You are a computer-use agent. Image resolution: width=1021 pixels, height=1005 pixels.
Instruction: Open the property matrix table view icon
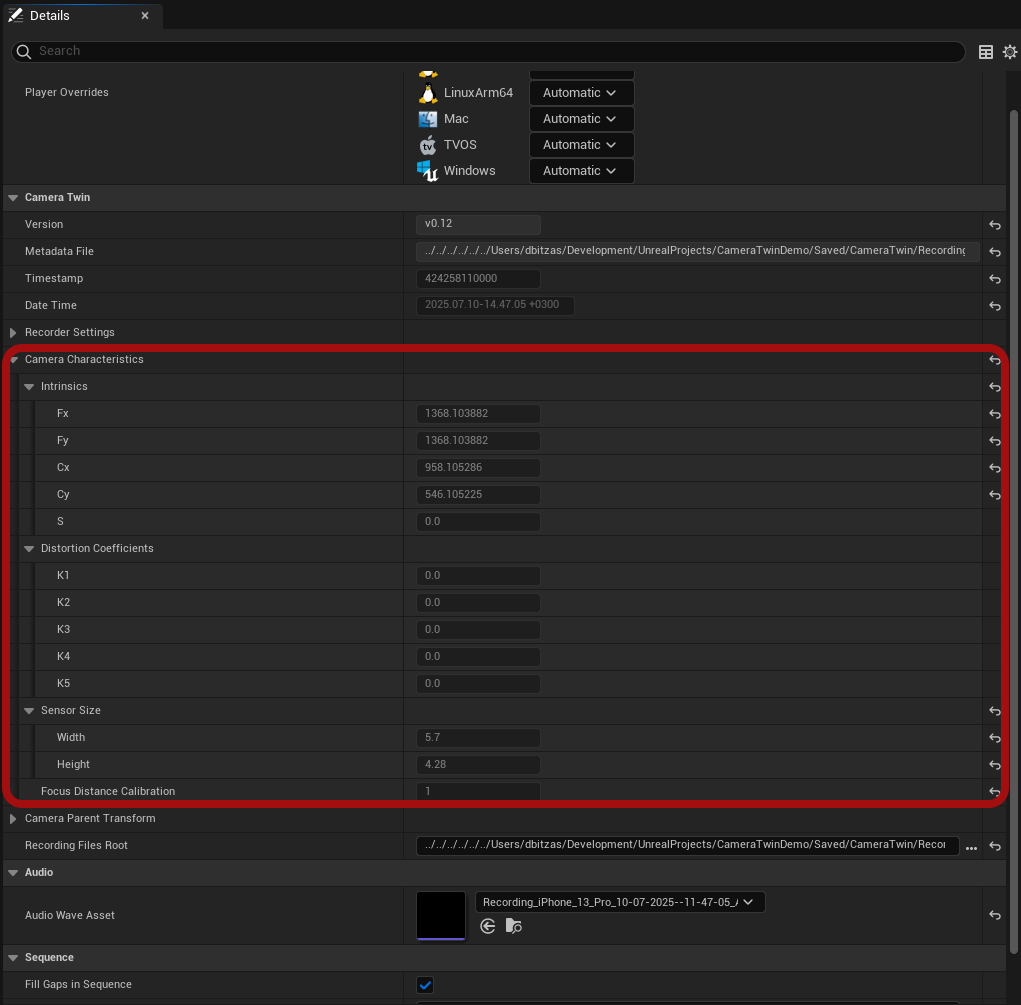click(986, 52)
